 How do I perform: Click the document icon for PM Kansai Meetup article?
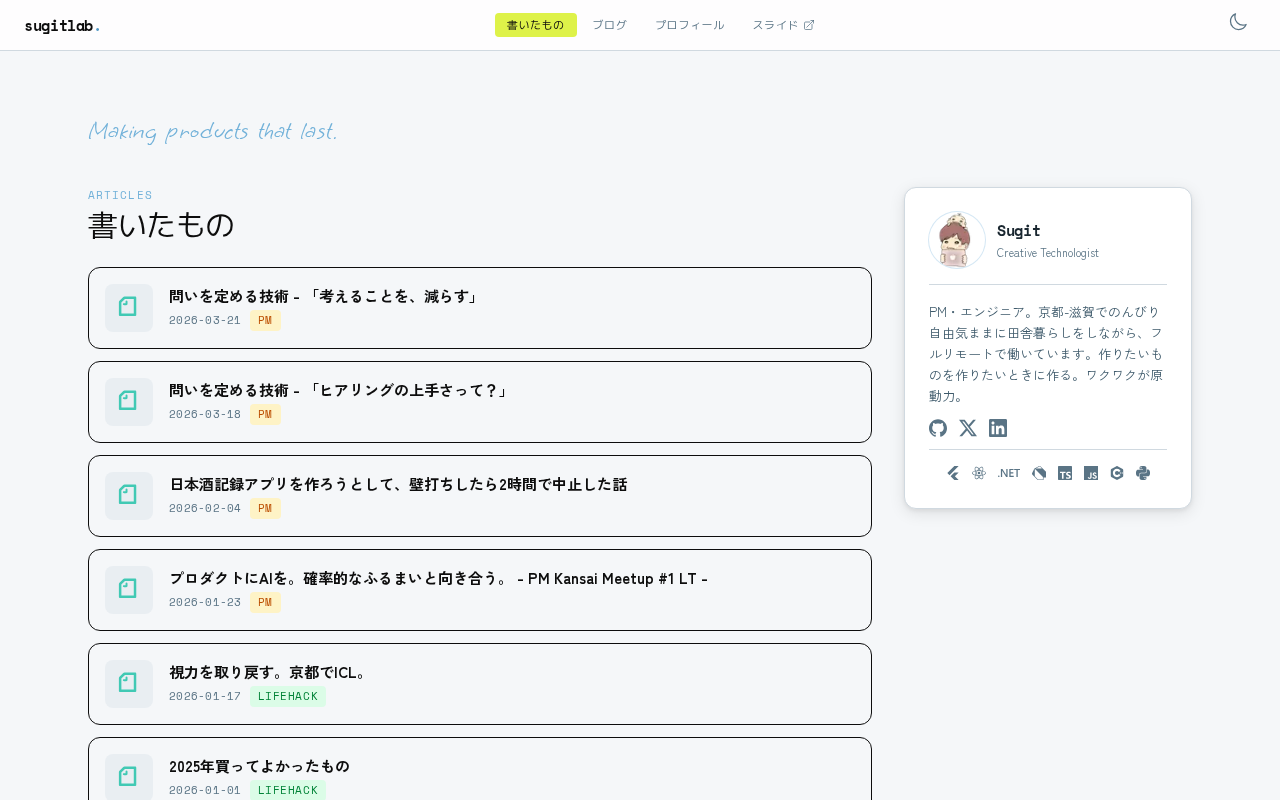[129, 590]
